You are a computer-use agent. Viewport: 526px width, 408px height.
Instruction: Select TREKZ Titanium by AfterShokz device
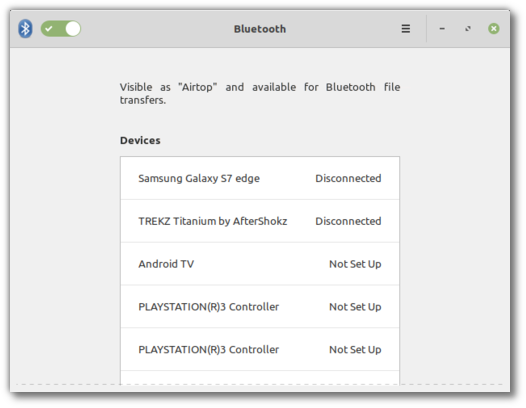(260, 221)
